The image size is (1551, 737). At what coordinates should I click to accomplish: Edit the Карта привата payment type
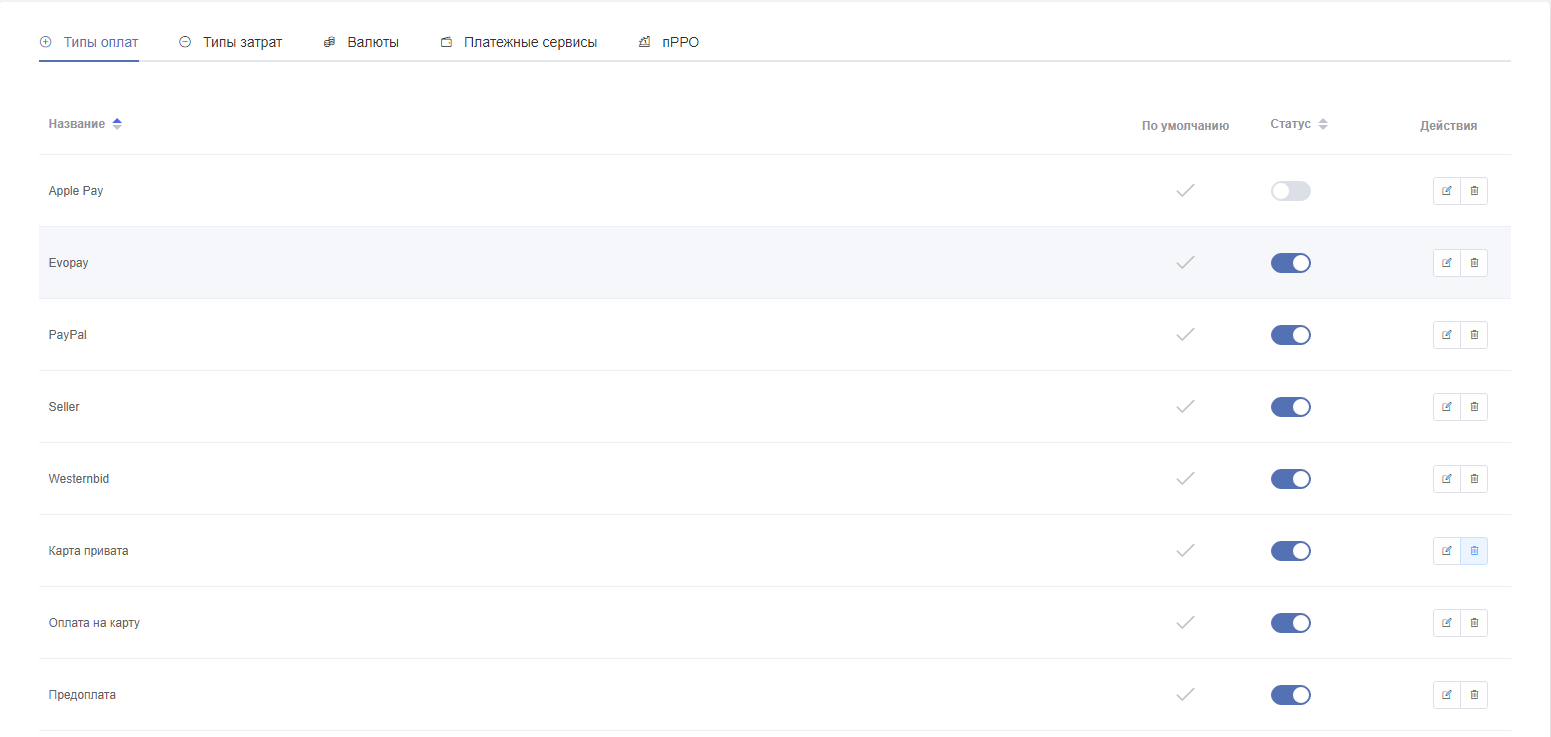1447,551
